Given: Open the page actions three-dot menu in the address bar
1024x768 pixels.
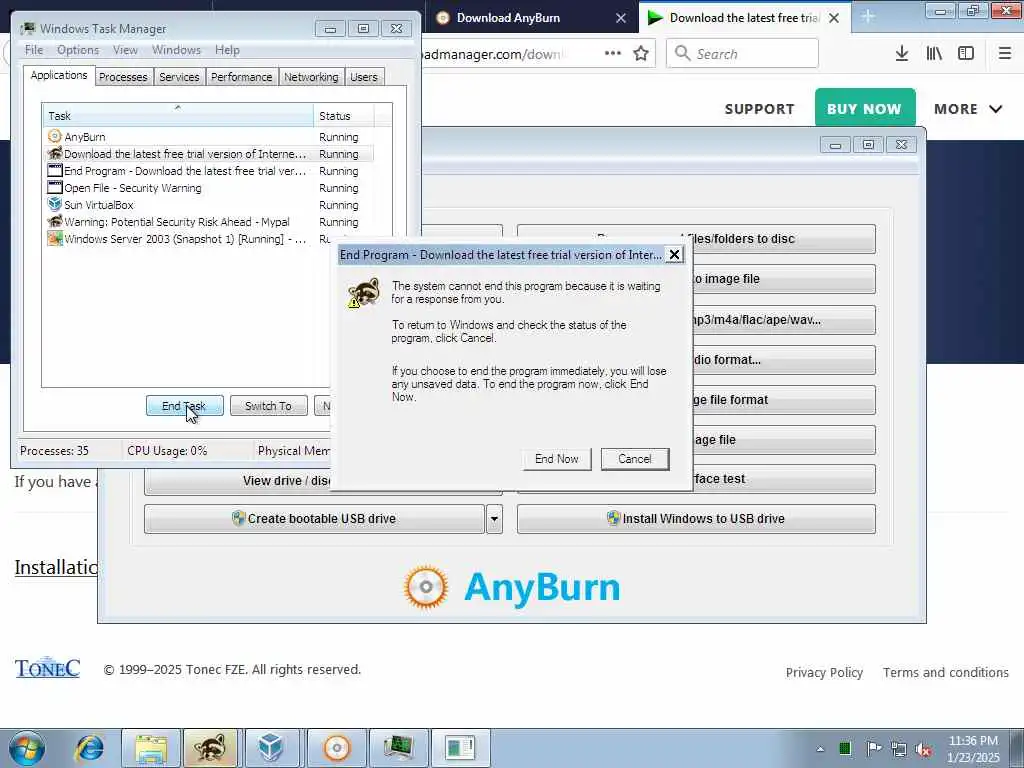Looking at the screenshot, I should (x=613, y=54).
